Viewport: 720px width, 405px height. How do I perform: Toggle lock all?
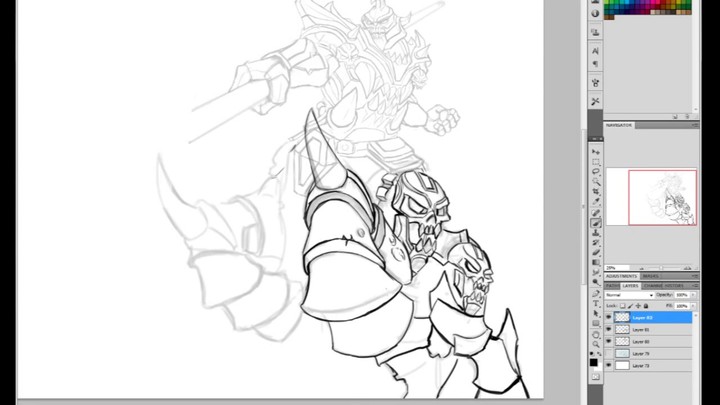tap(646, 306)
